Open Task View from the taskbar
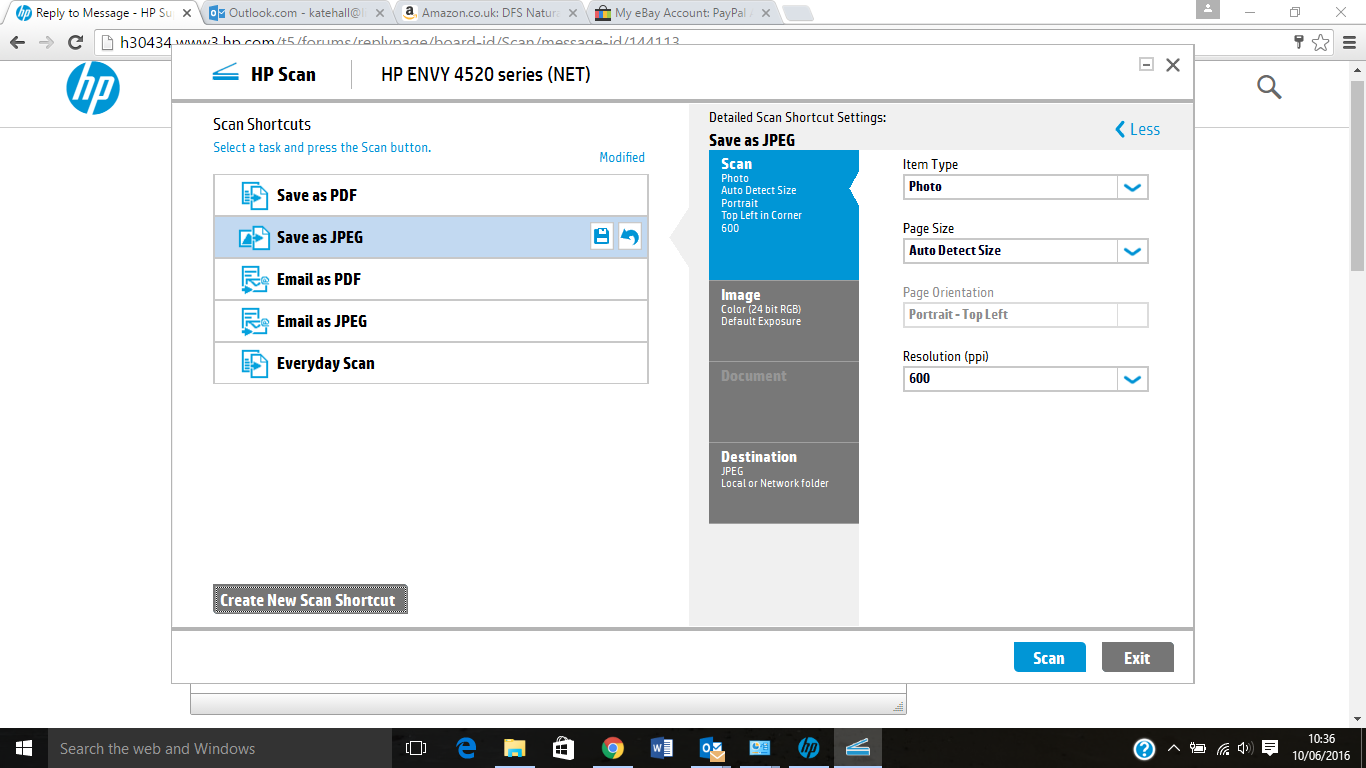 pos(416,748)
